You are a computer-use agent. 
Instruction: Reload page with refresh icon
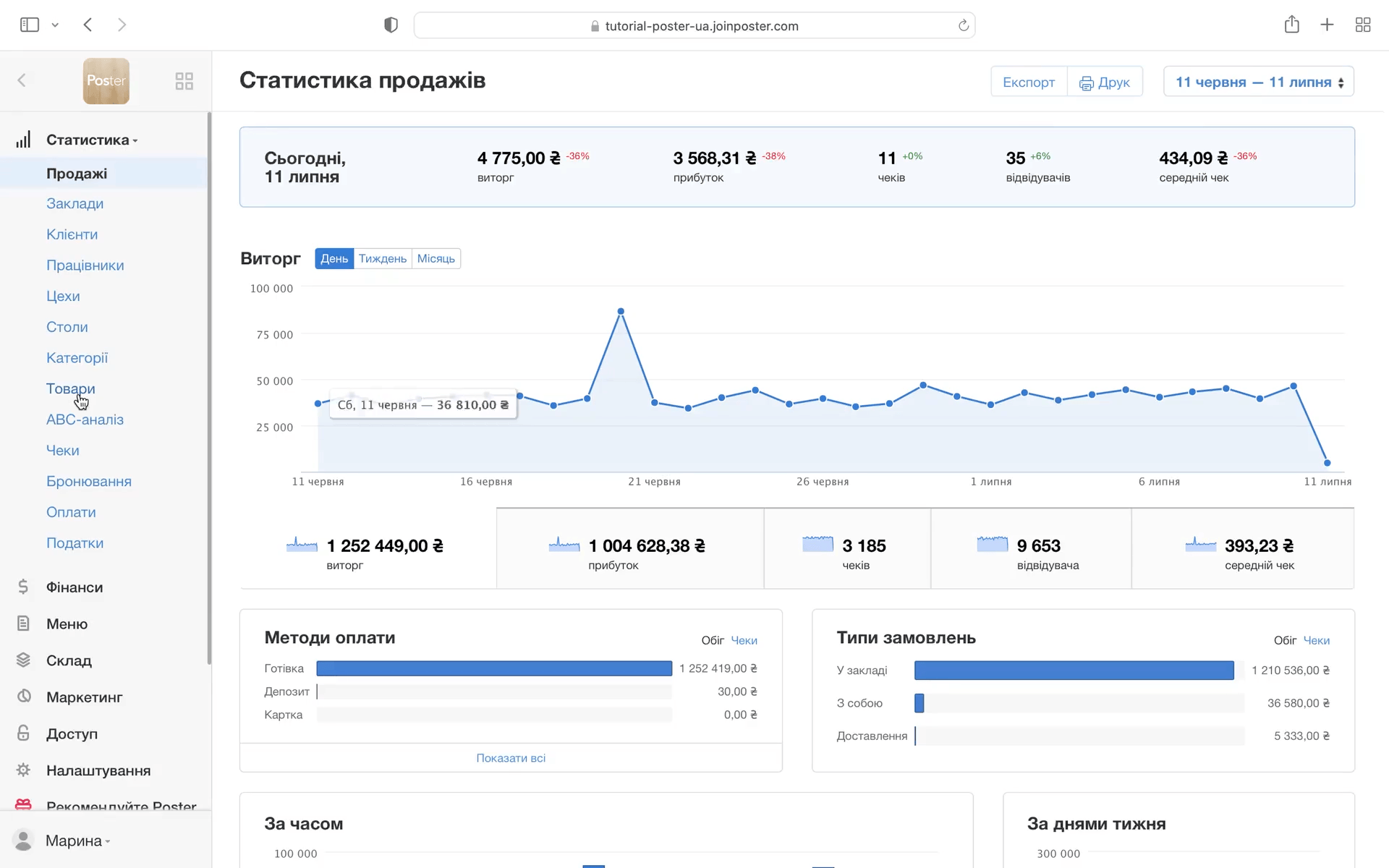click(963, 26)
